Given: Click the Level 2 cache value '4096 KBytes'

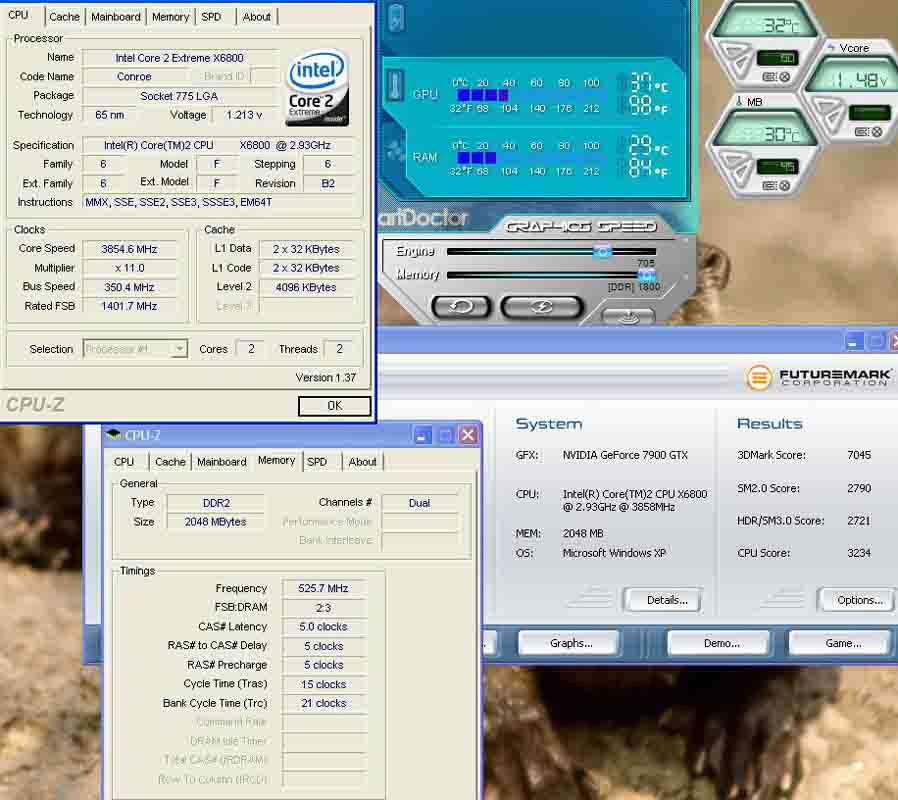Looking at the screenshot, I should coord(306,287).
